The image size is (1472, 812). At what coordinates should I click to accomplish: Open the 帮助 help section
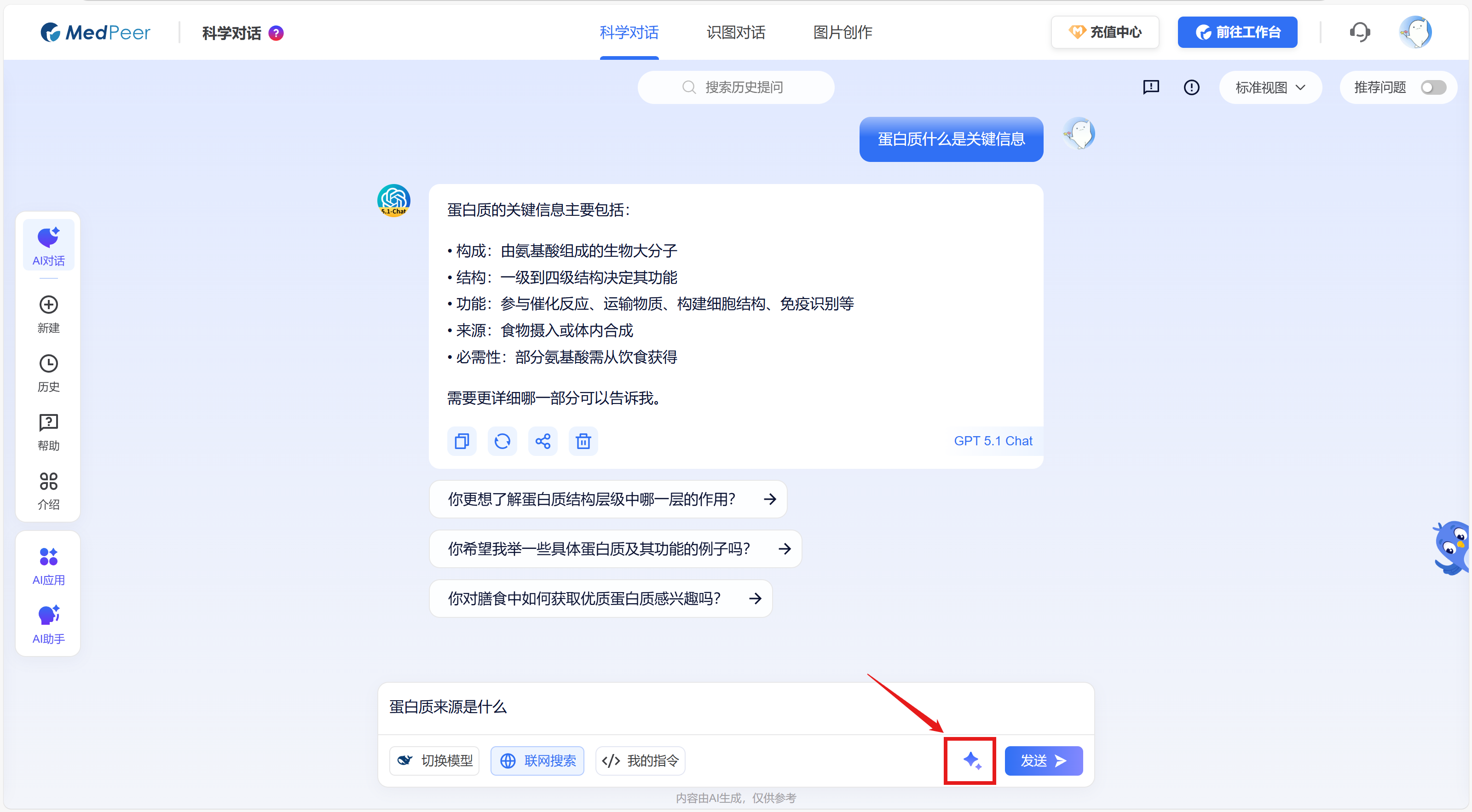pyautogui.click(x=48, y=432)
